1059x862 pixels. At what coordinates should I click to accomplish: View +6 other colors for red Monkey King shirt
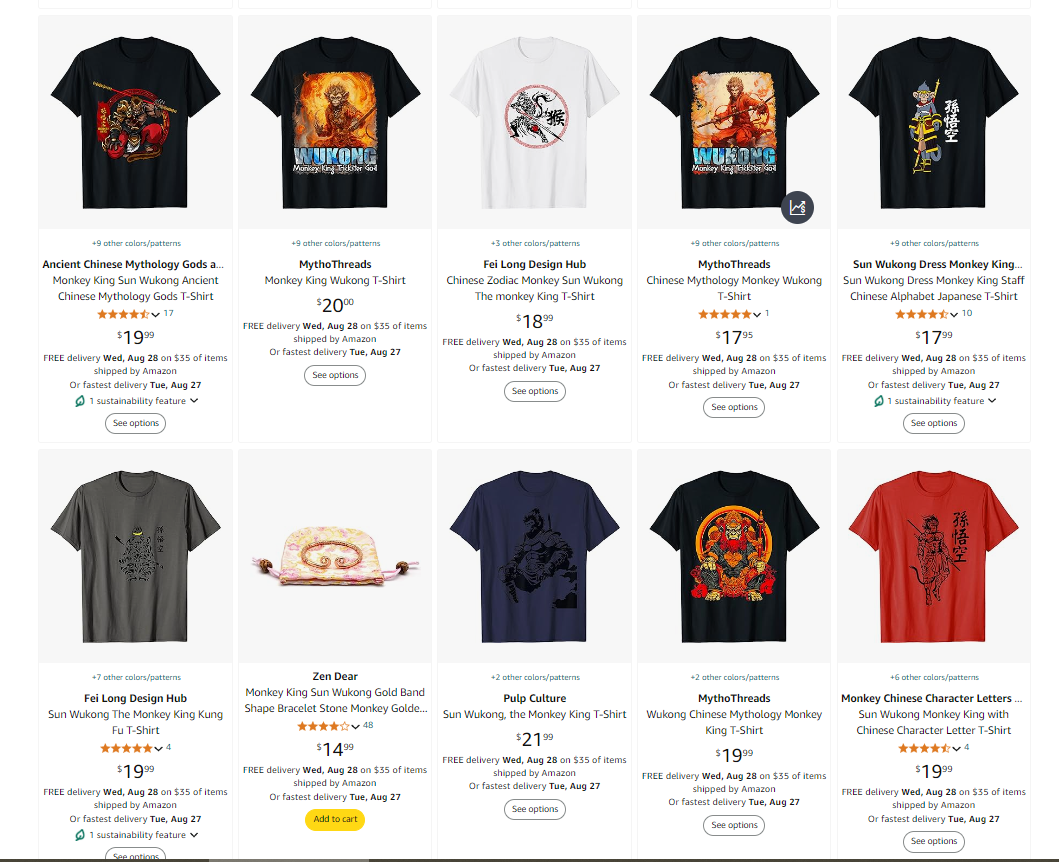(x=934, y=677)
